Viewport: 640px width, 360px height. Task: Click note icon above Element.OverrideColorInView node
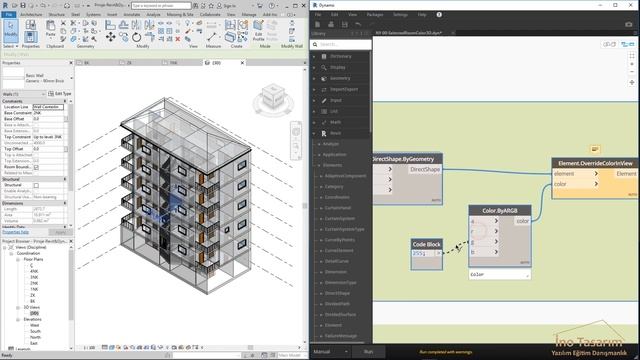tap(595, 149)
